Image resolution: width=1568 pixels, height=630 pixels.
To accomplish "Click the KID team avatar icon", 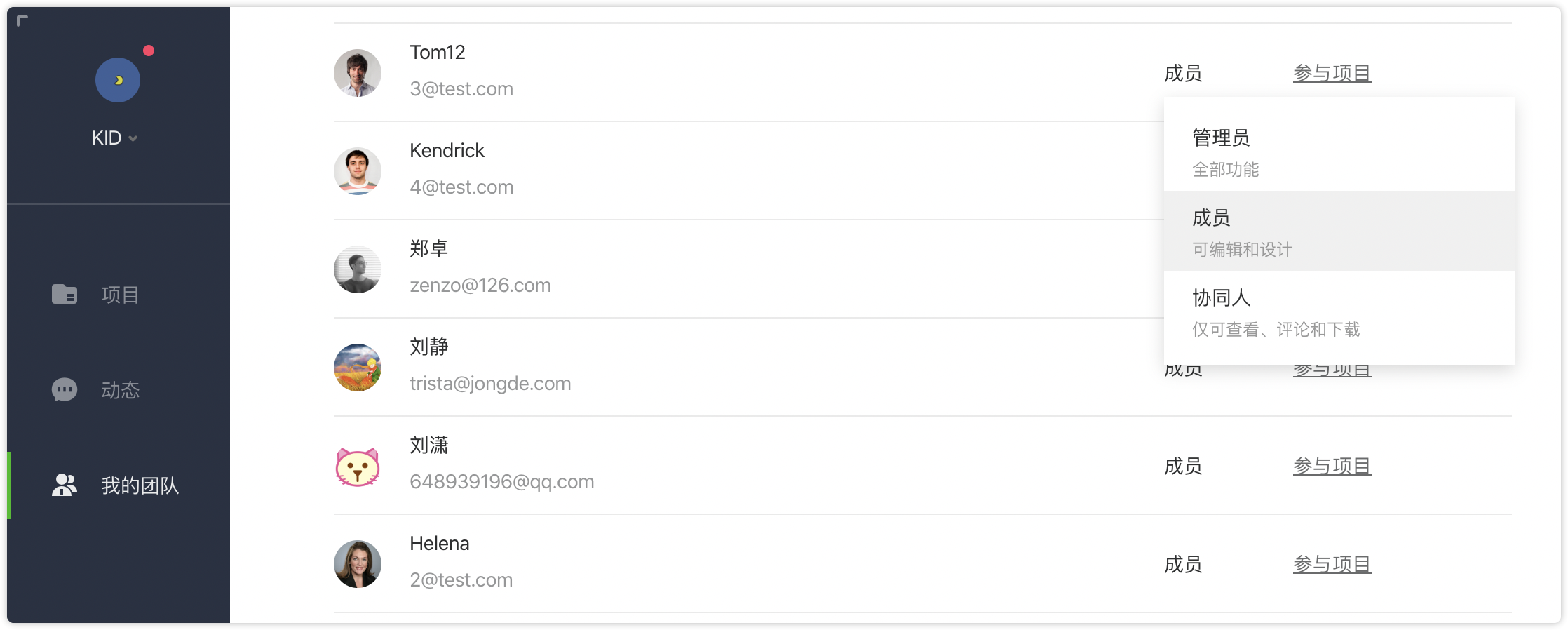I will pos(118,80).
